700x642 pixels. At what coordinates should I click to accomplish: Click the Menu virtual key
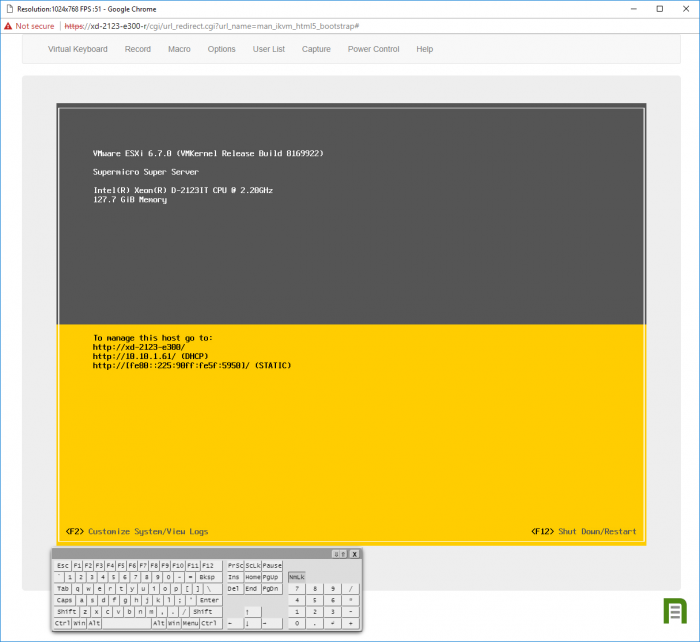tap(191, 623)
